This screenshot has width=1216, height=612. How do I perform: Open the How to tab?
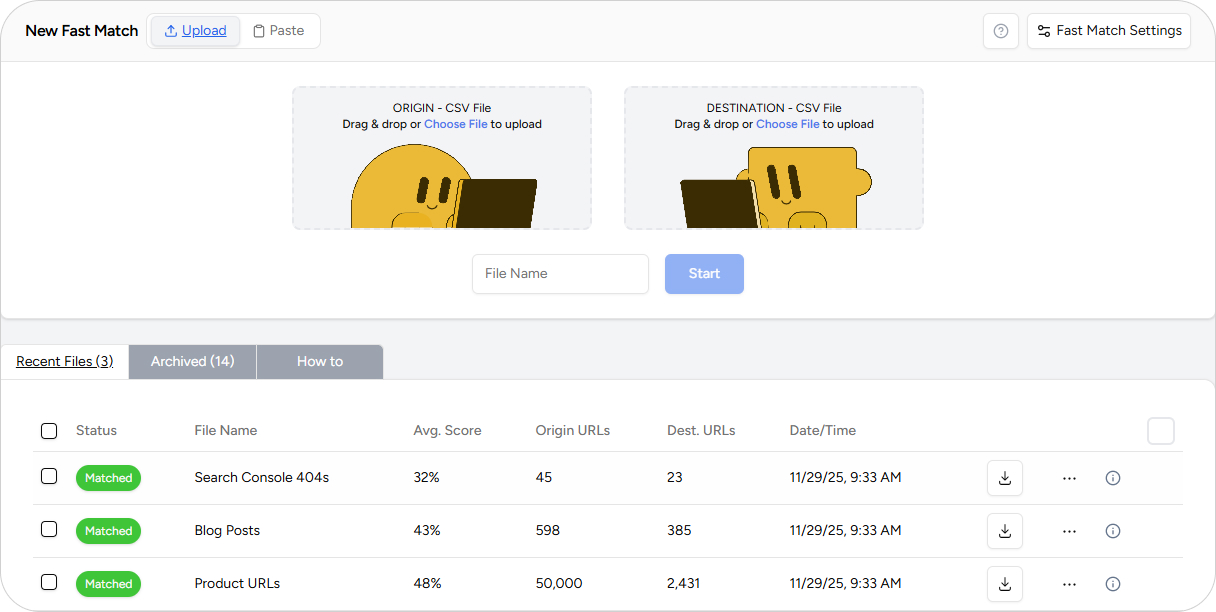click(x=319, y=362)
